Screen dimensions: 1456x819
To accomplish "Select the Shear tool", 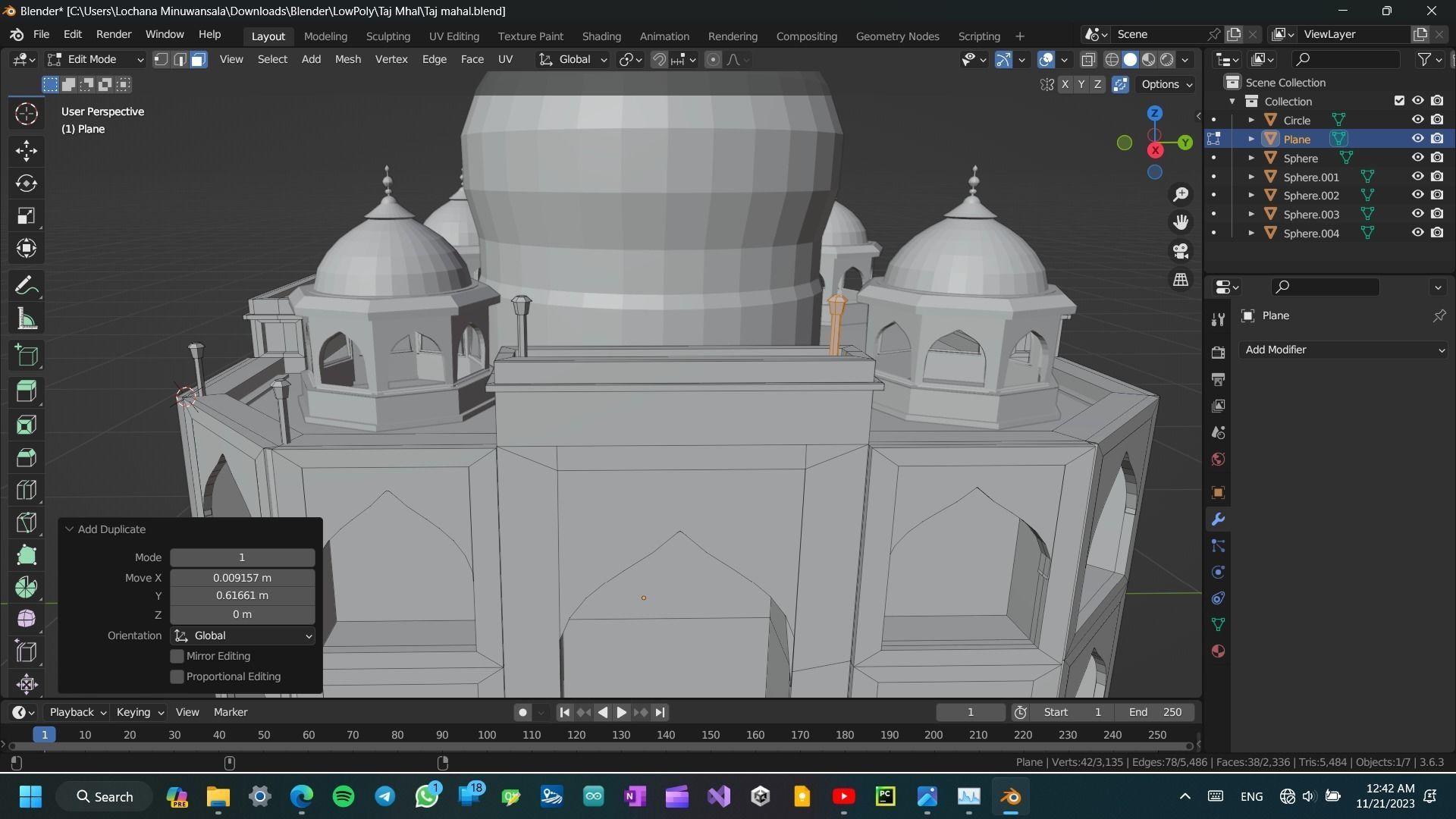I will tap(27, 651).
